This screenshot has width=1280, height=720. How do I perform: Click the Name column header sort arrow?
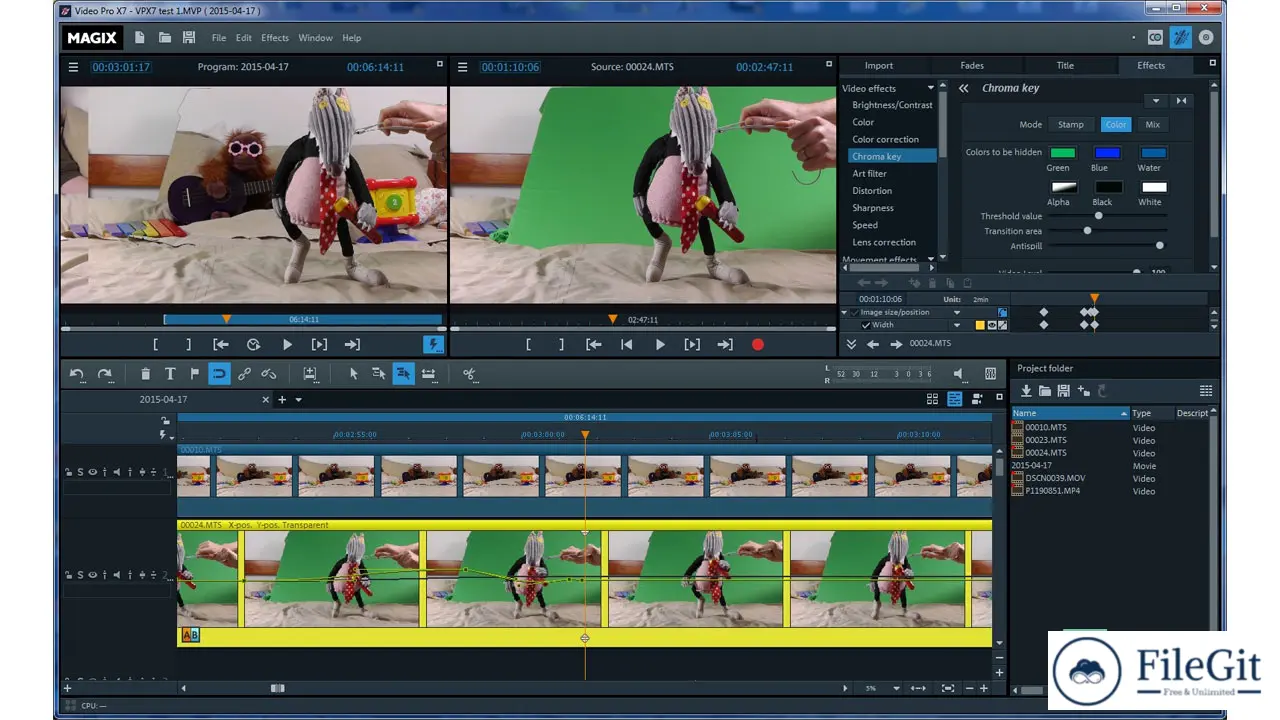[x=1124, y=413]
